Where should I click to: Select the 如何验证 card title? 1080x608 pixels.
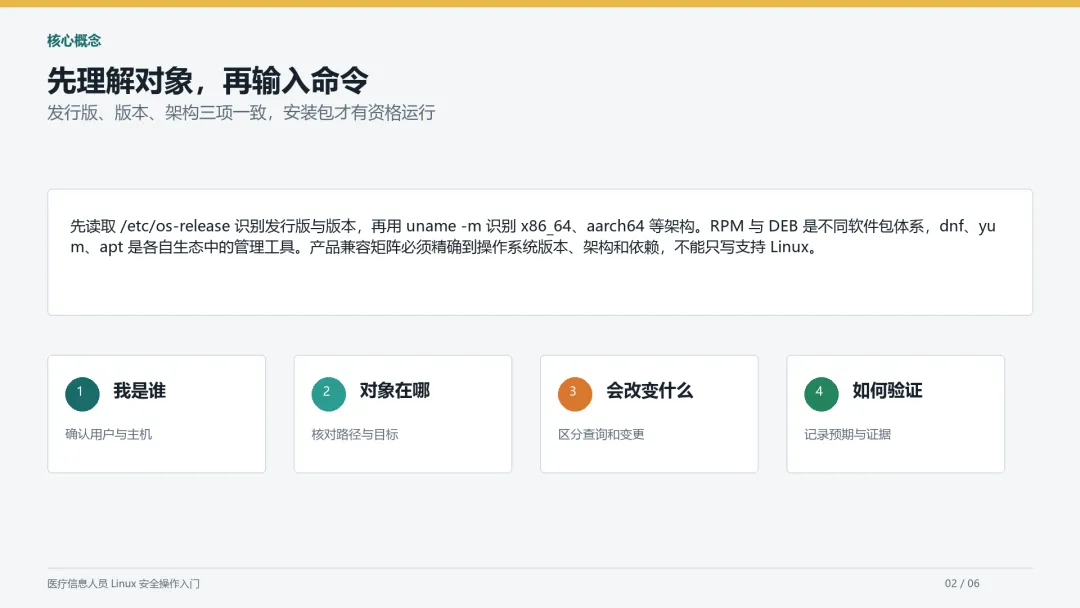coord(887,391)
